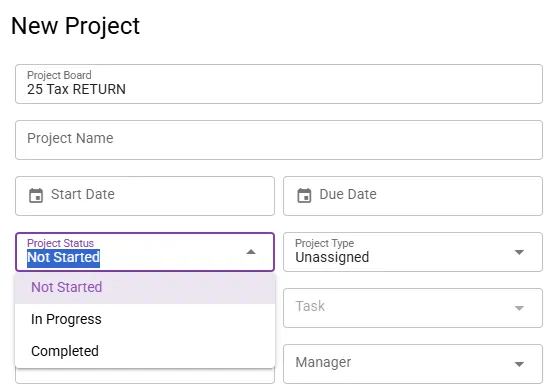553x392 pixels.
Task: Open the Manager dropdown field
Action: click(x=413, y=364)
